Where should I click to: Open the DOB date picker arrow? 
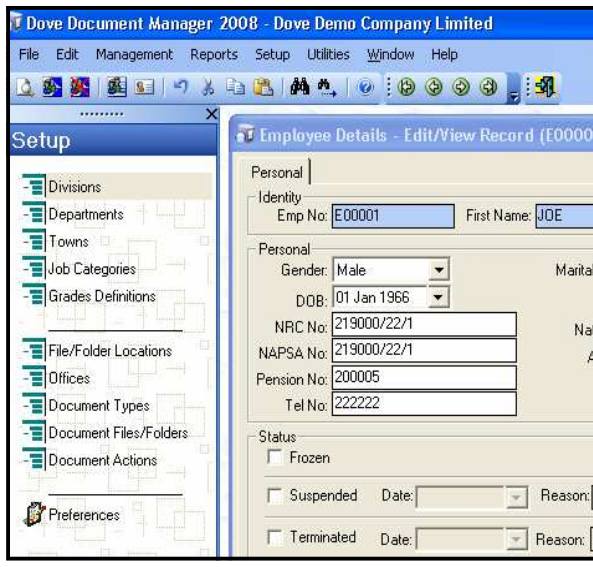(x=438, y=297)
